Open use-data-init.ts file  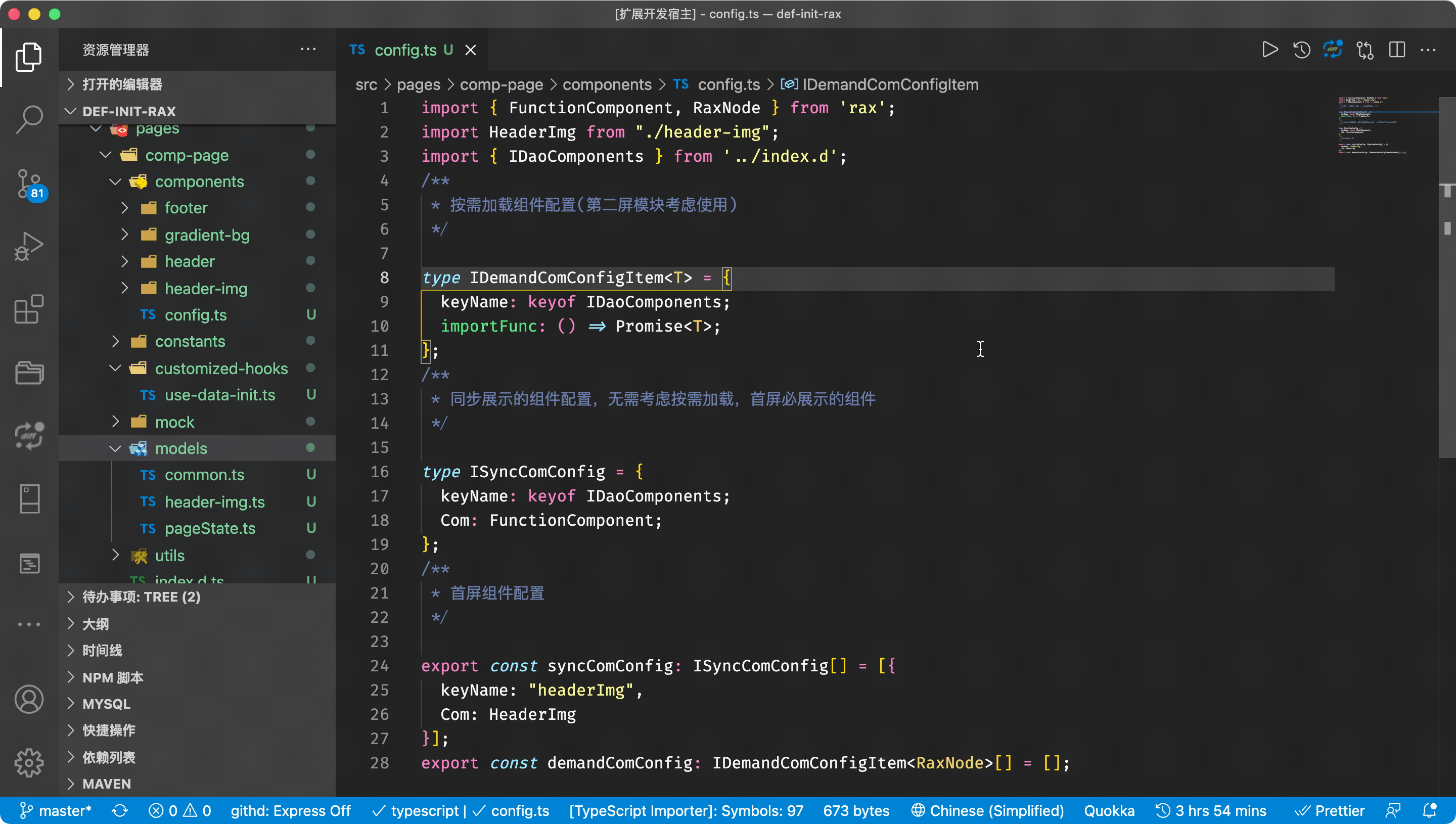[197, 394]
